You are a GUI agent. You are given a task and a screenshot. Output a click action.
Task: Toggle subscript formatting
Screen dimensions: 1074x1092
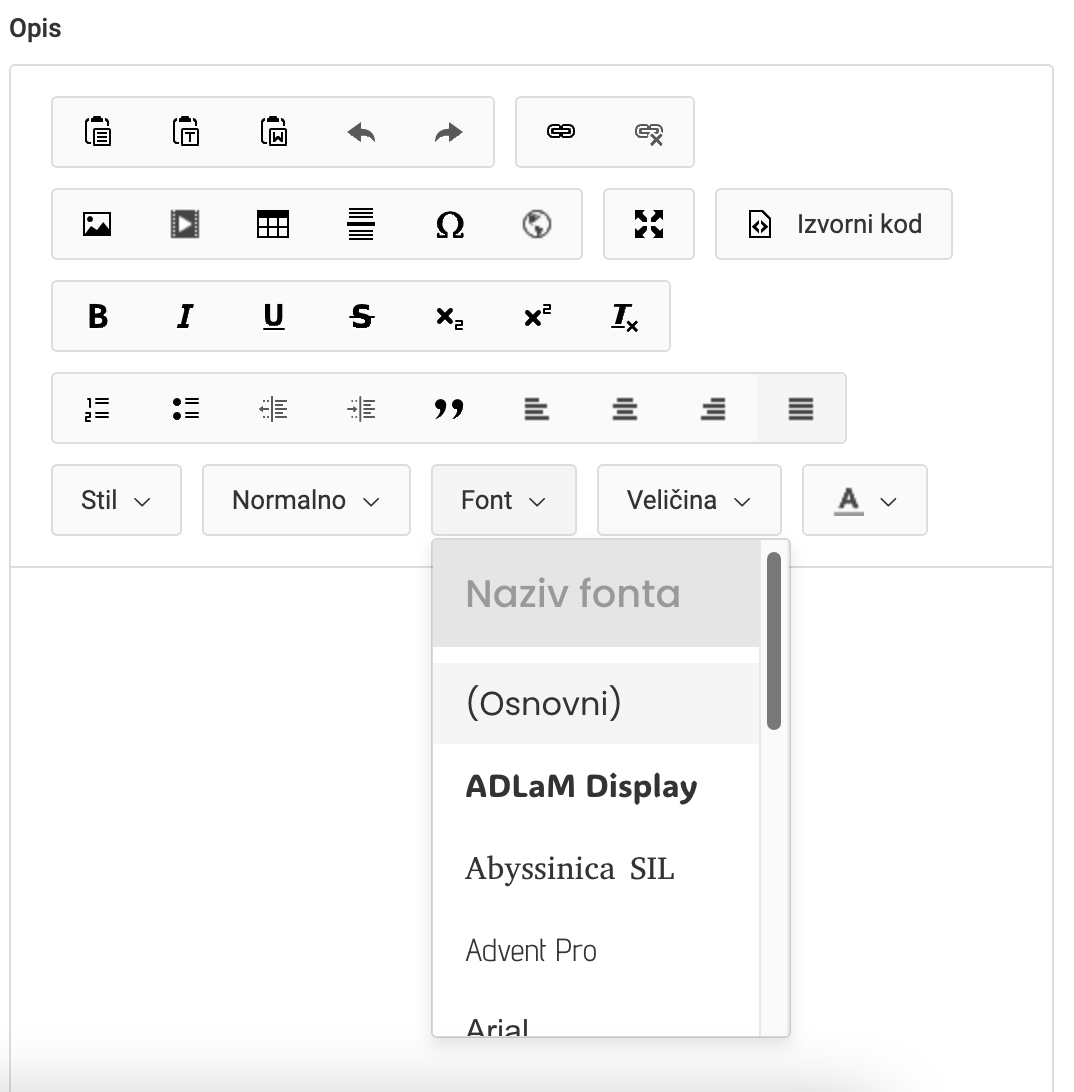[449, 316]
